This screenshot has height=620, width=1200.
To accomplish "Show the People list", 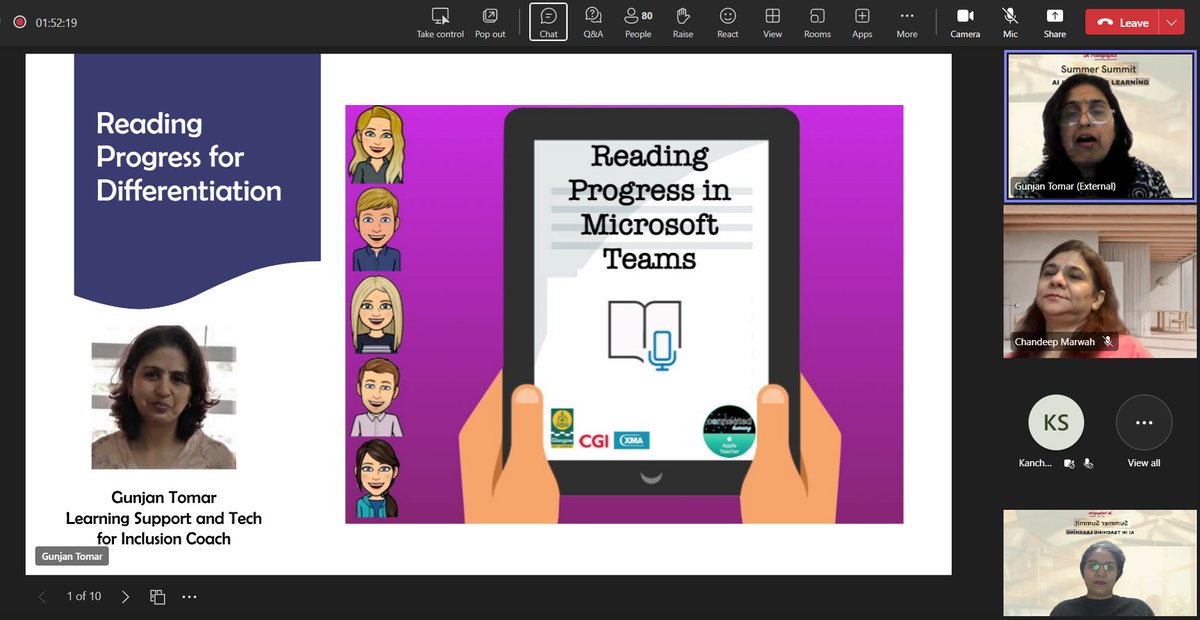I will coord(638,22).
